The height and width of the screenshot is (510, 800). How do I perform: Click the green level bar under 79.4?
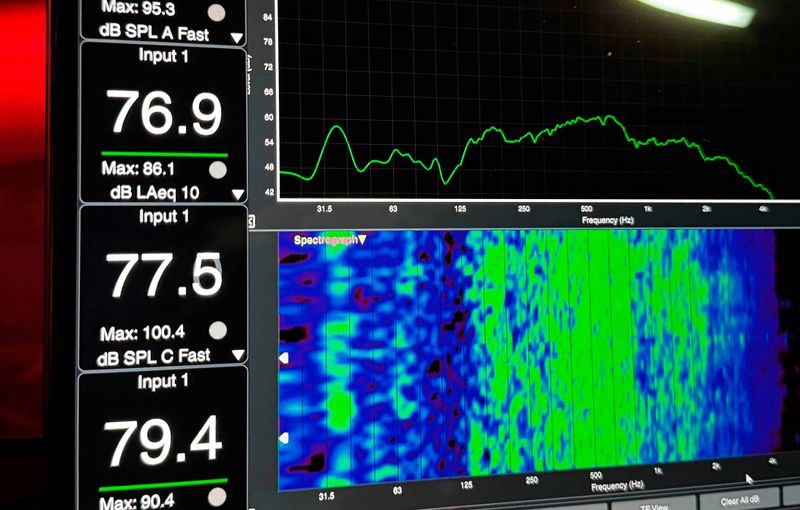point(163,485)
